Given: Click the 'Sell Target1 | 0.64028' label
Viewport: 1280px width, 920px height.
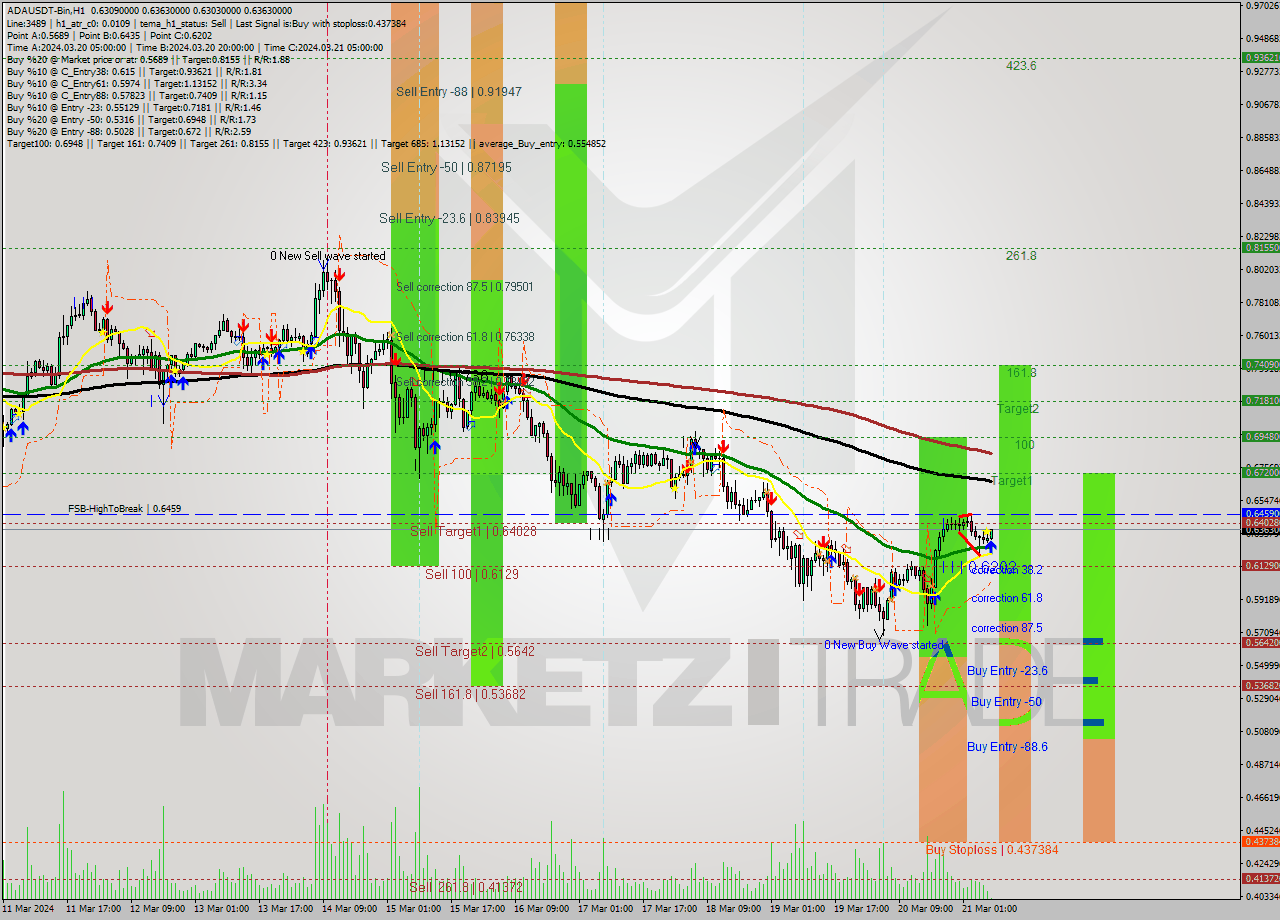Looking at the screenshot, I should [x=473, y=531].
